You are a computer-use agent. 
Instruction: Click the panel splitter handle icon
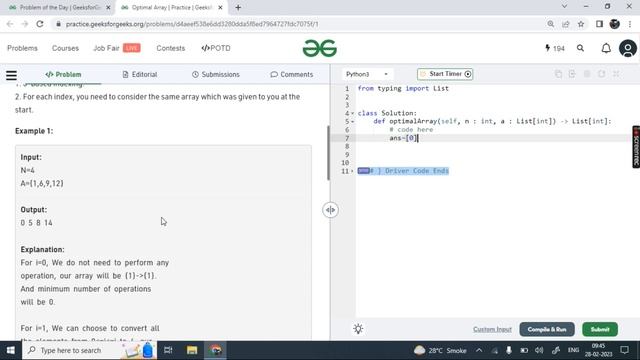tap(330, 210)
